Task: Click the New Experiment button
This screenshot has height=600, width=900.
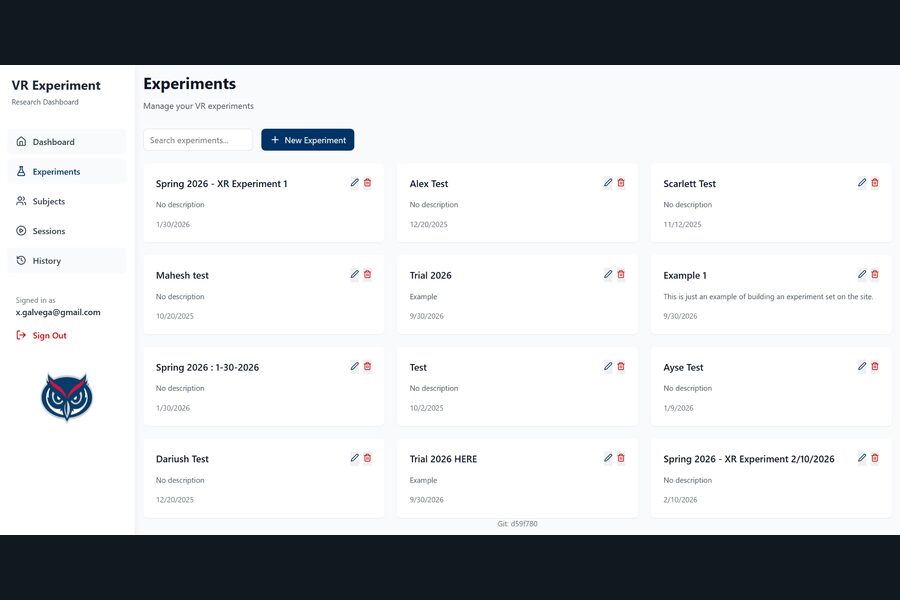Action: (x=308, y=140)
